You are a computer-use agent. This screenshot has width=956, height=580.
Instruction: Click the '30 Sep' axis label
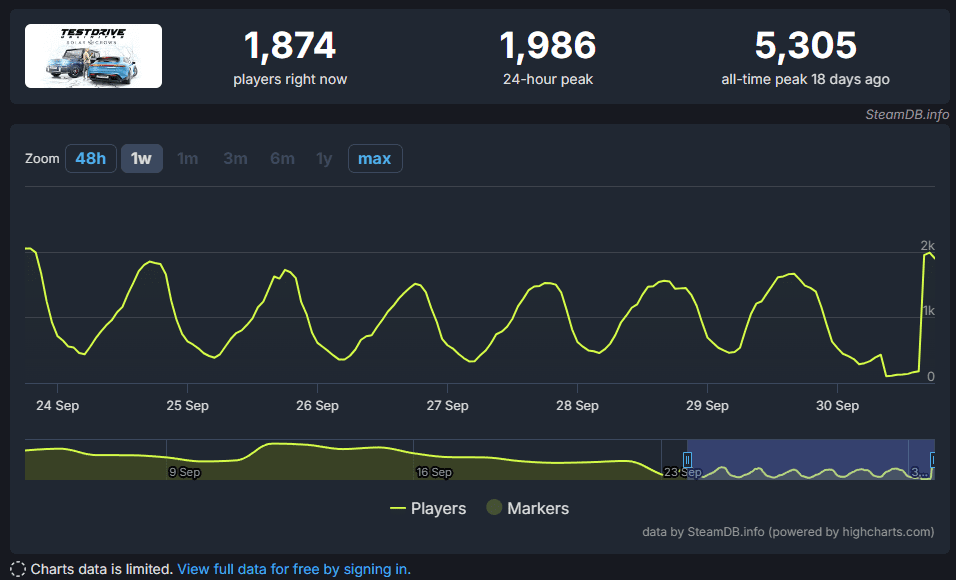tap(838, 406)
